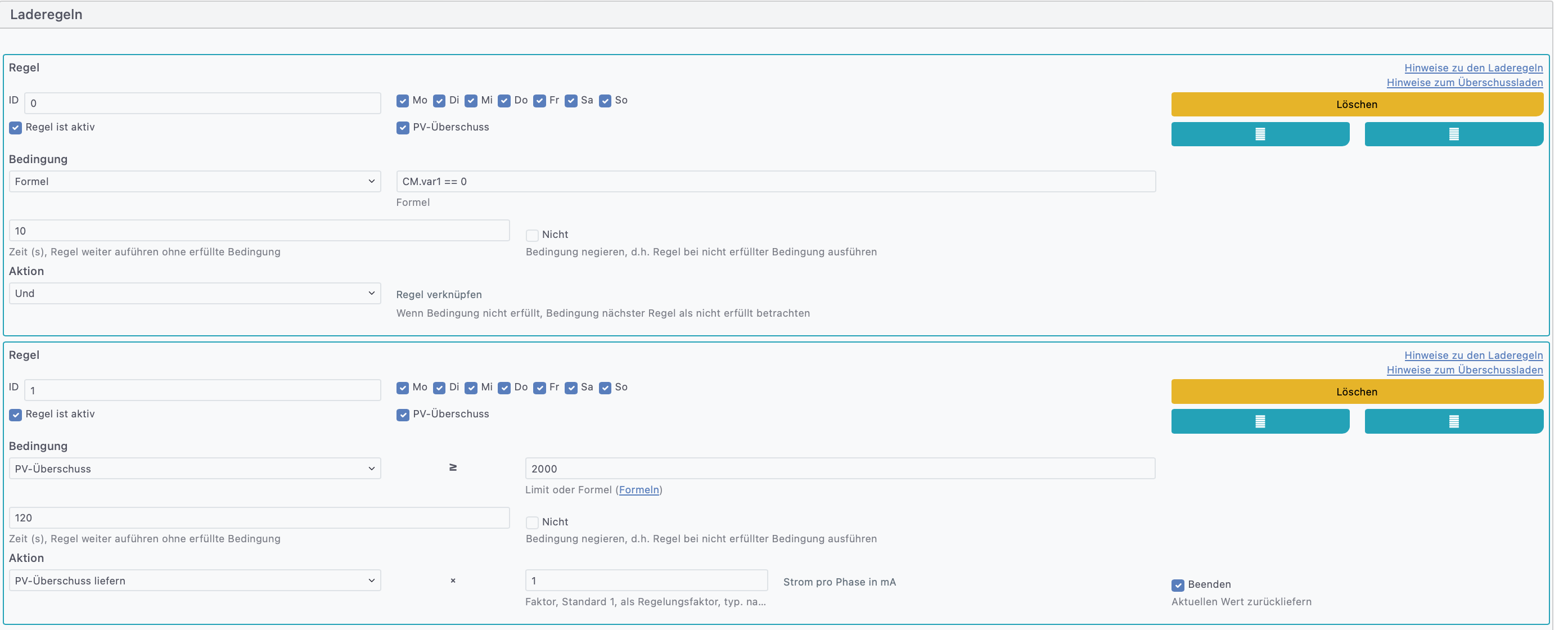
Task: Delete rule 1 with Löschen button
Action: [1357, 392]
